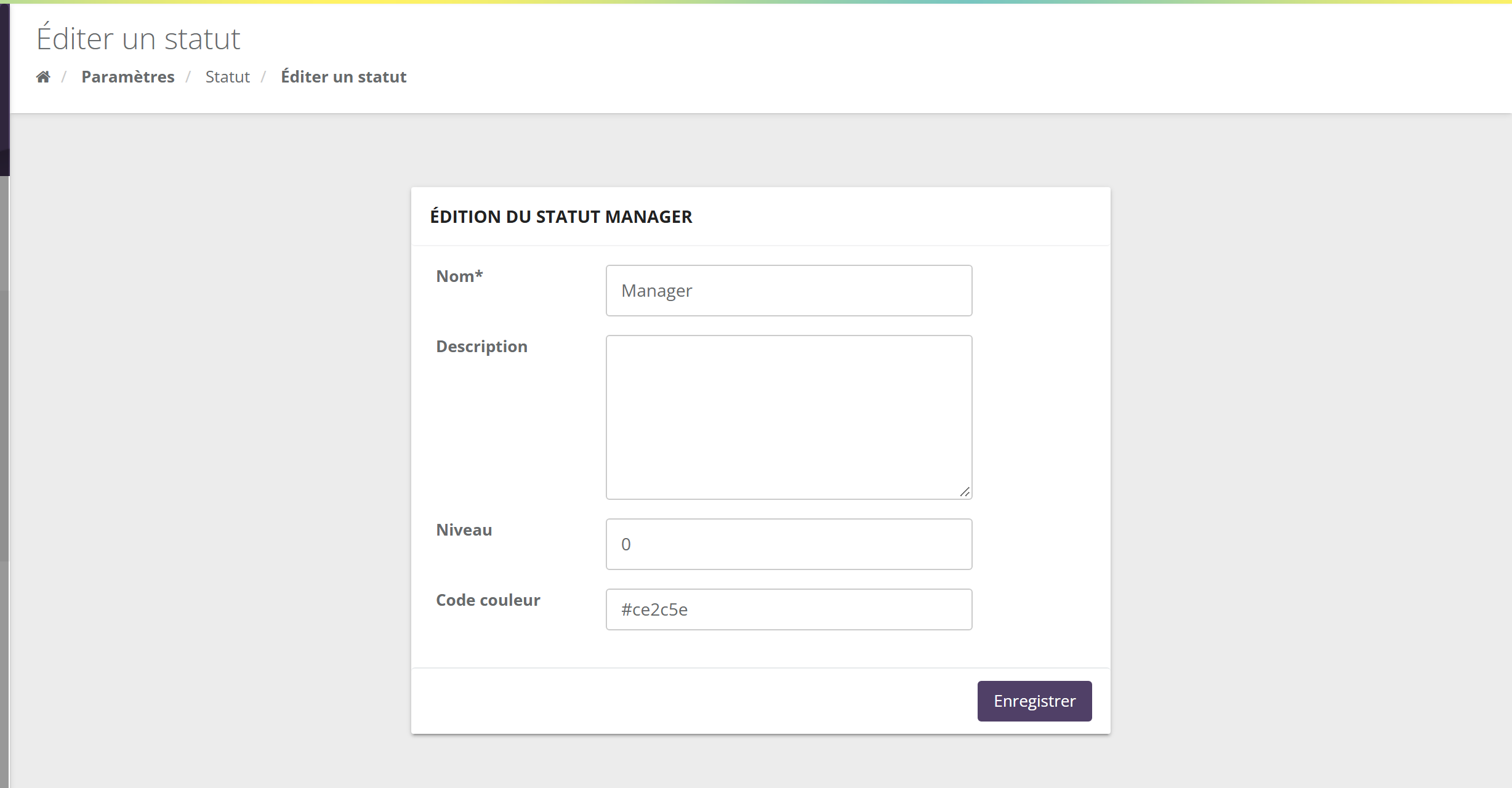Click the Description field label
The image size is (1512, 788).
click(481, 347)
